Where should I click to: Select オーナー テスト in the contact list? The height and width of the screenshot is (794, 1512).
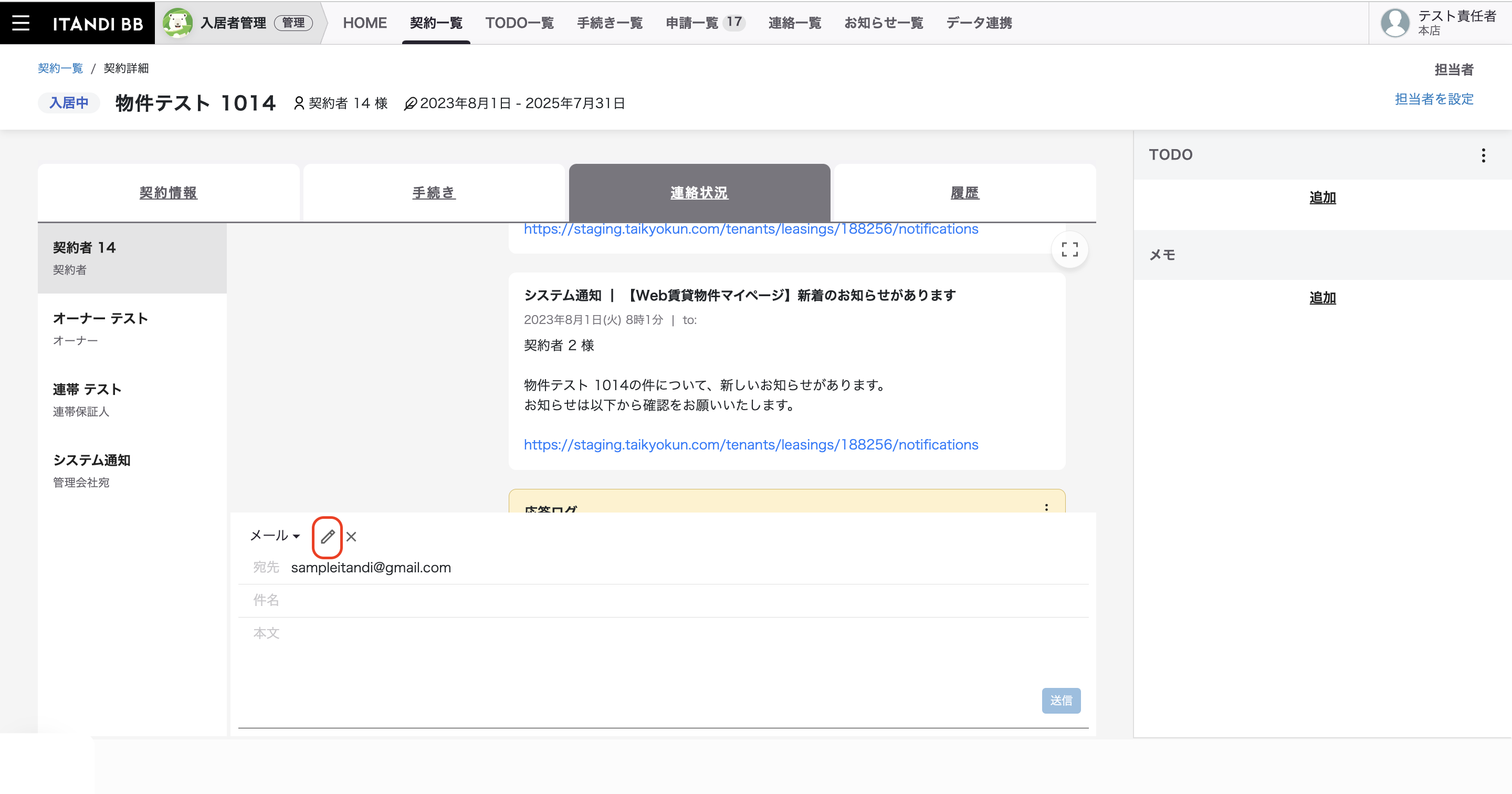point(132,329)
